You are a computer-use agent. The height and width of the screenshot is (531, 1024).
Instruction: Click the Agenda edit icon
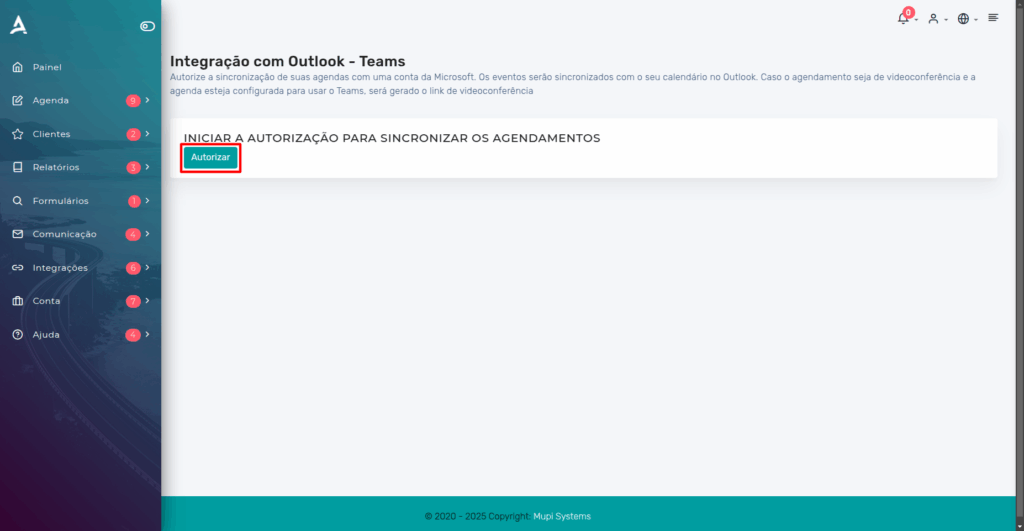pyautogui.click(x=18, y=101)
